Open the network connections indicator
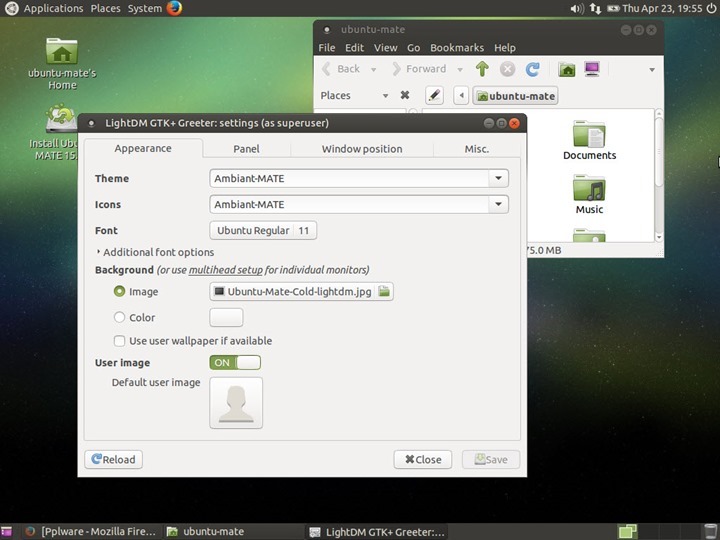 coord(596,8)
